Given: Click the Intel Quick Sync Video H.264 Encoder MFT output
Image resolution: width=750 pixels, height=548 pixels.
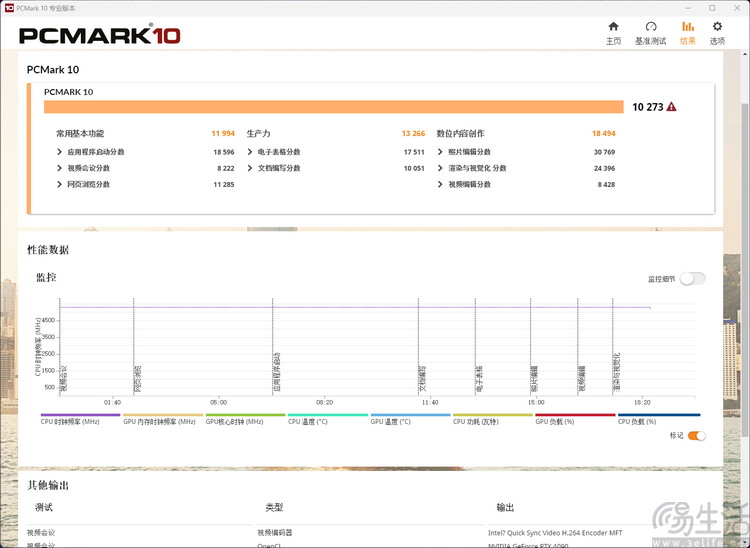Looking at the screenshot, I should coord(555,533).
